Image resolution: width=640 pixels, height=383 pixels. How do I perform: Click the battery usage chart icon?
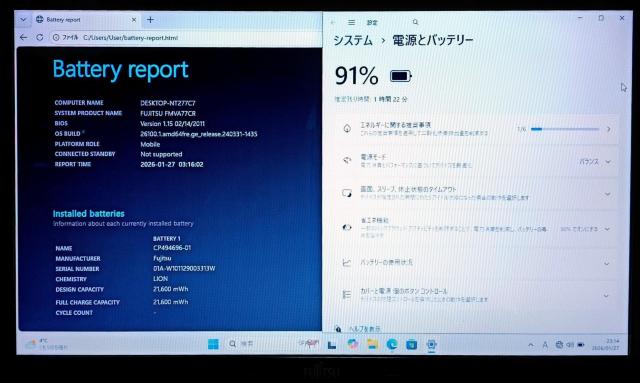pos(347,262)
